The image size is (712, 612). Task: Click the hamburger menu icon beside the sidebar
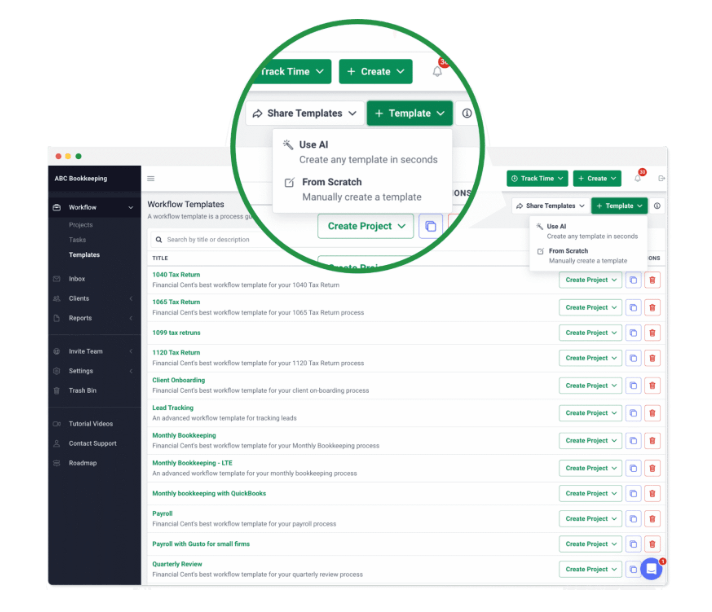pos(151,178)
